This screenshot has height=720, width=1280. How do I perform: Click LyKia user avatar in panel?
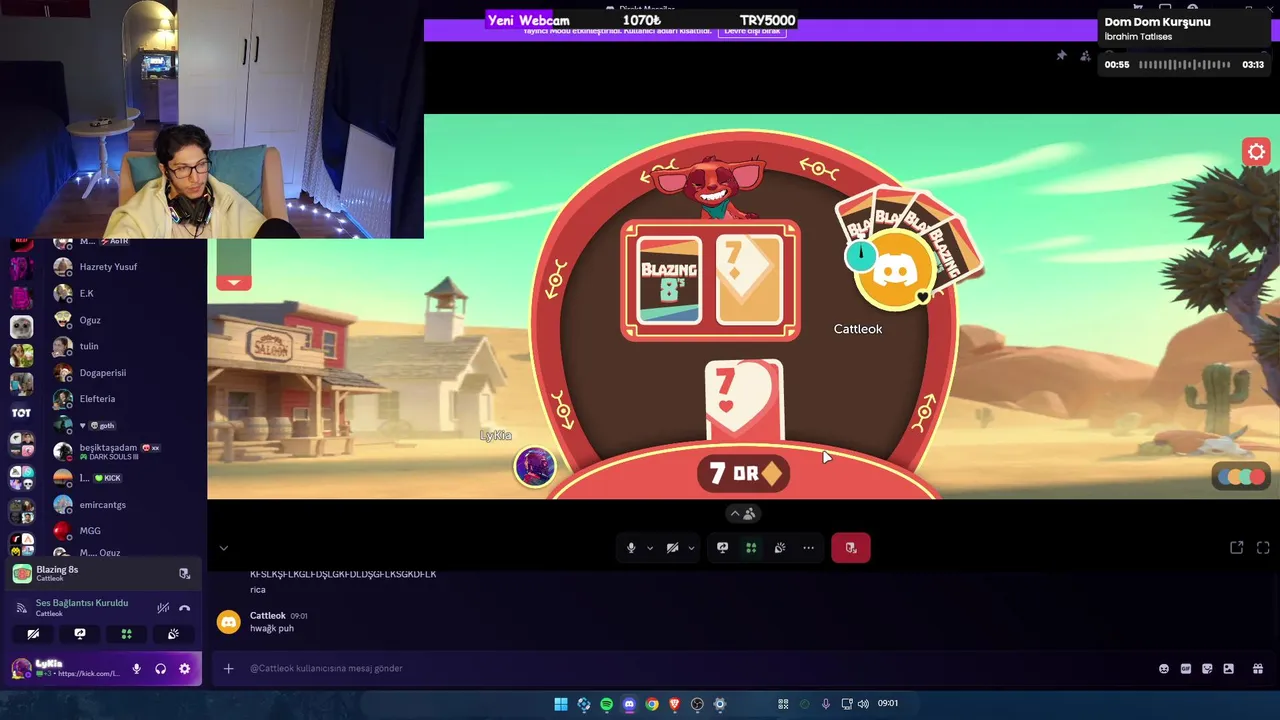pos(21,669)
